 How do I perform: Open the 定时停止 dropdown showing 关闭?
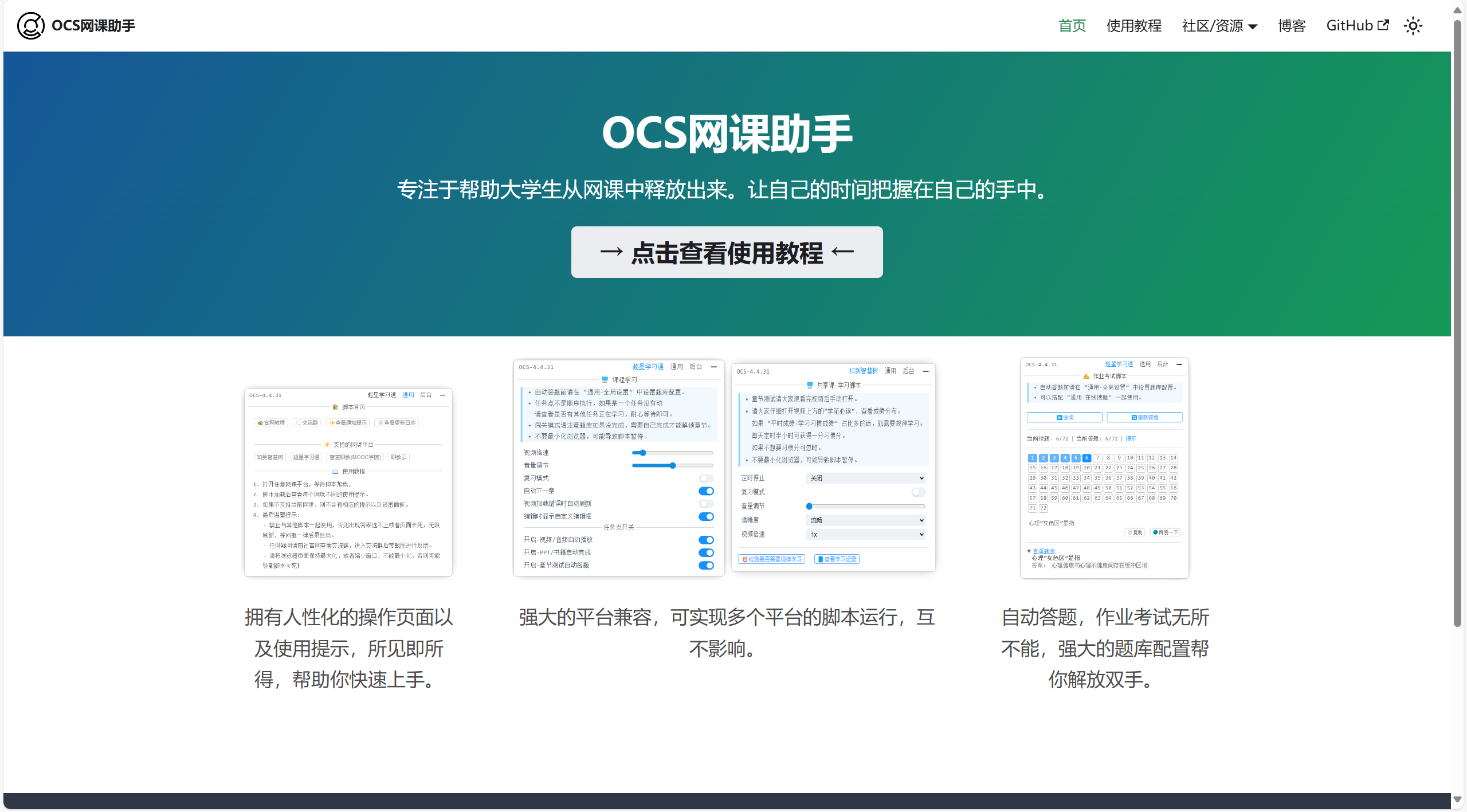coord(865,478)
